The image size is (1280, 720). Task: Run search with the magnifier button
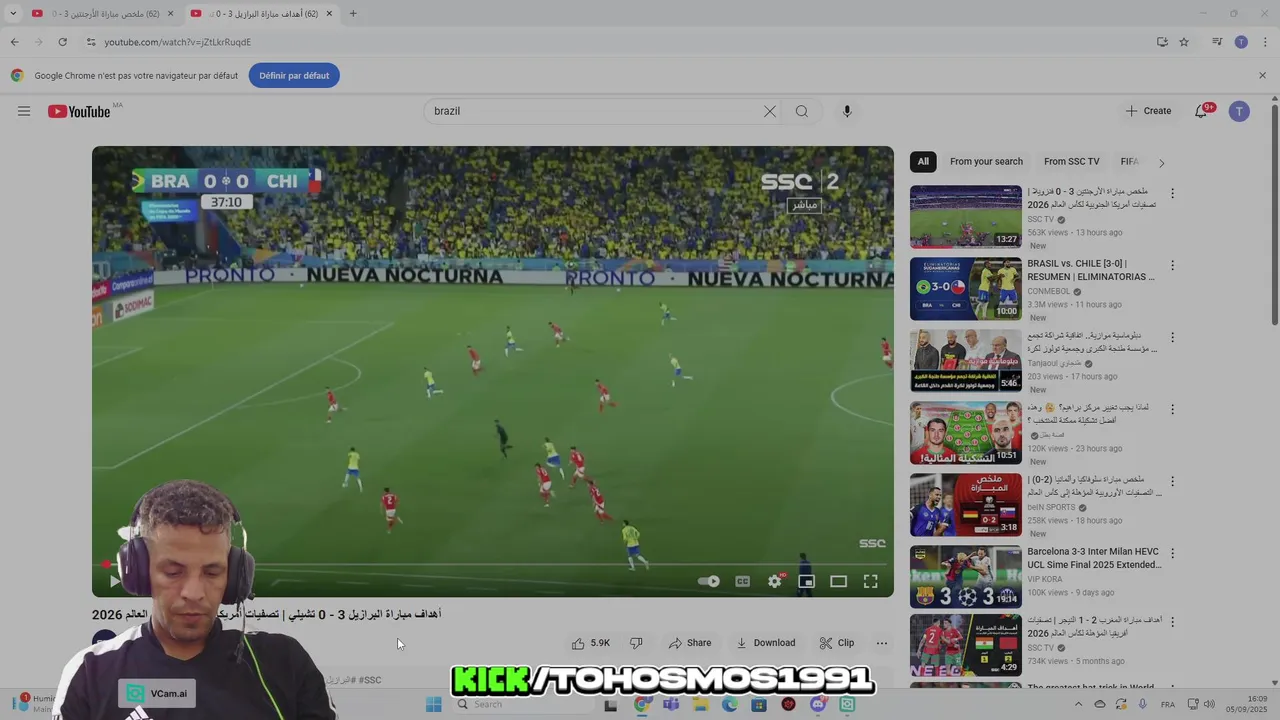pyautogui.click(x=802, y=111)
